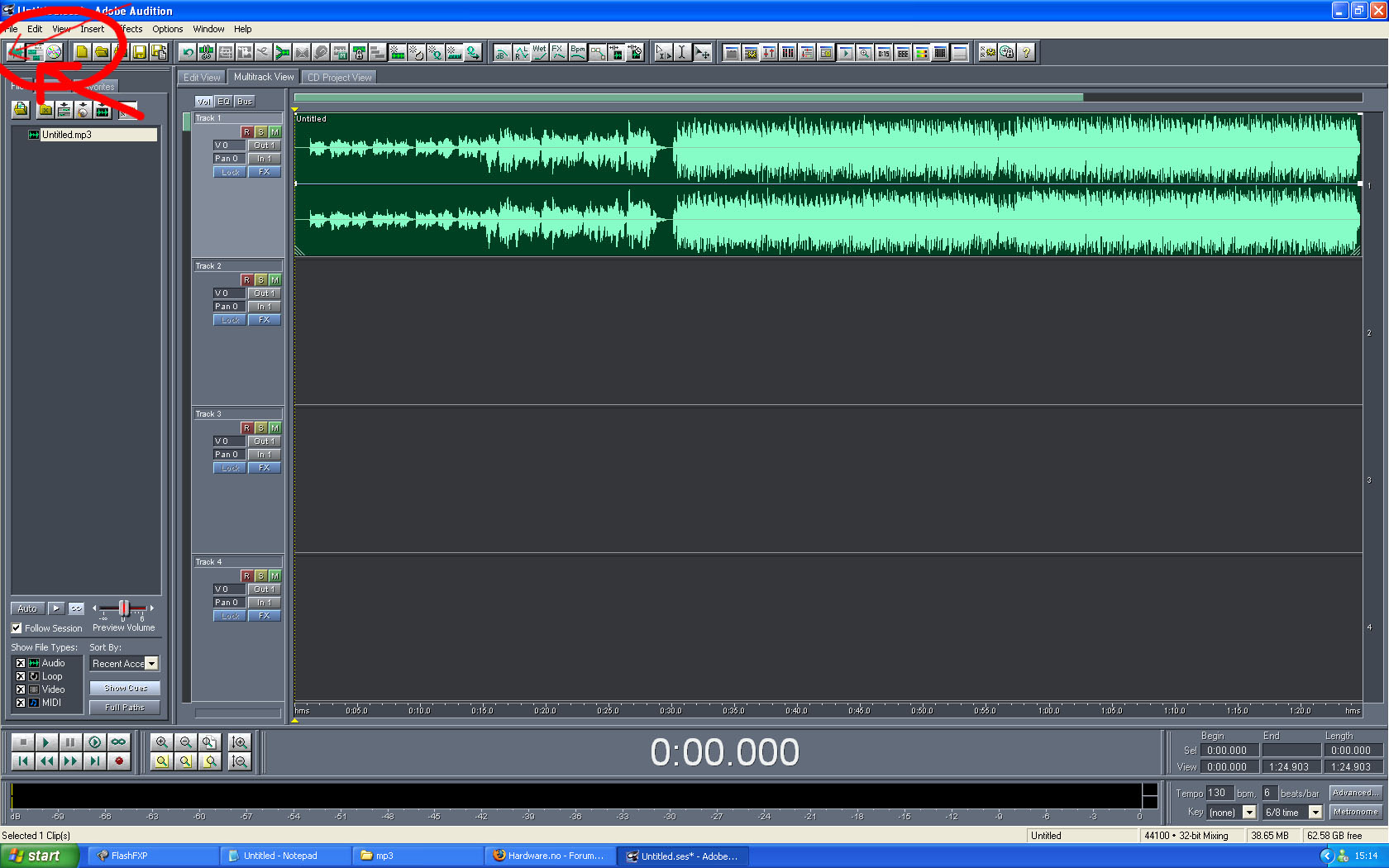The image size is (1389, 868).
Task: Toggle the Bpm envelope toolbar icon
Action: tap(578, 52)
